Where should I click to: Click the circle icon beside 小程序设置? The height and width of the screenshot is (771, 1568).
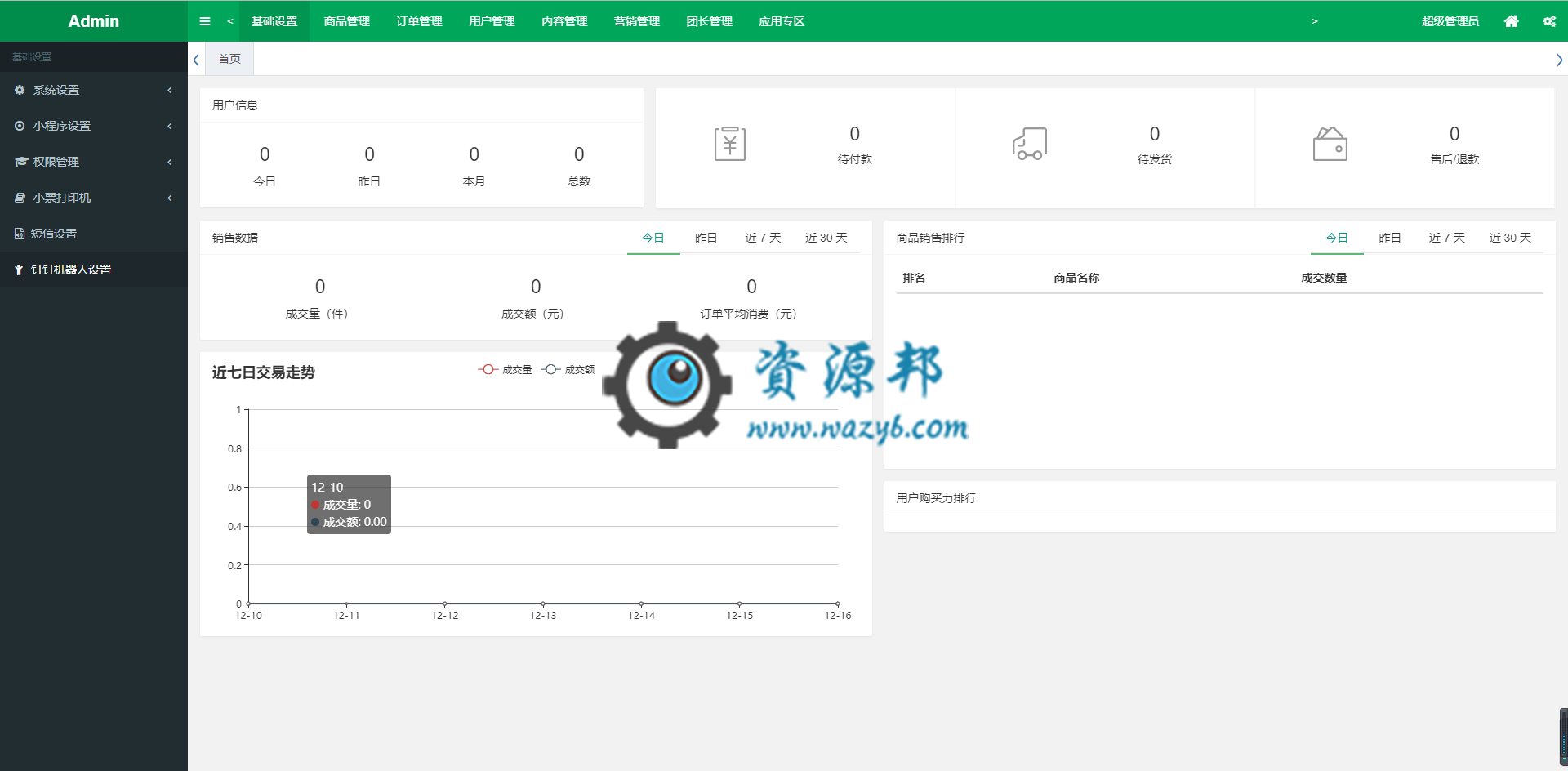20,126
